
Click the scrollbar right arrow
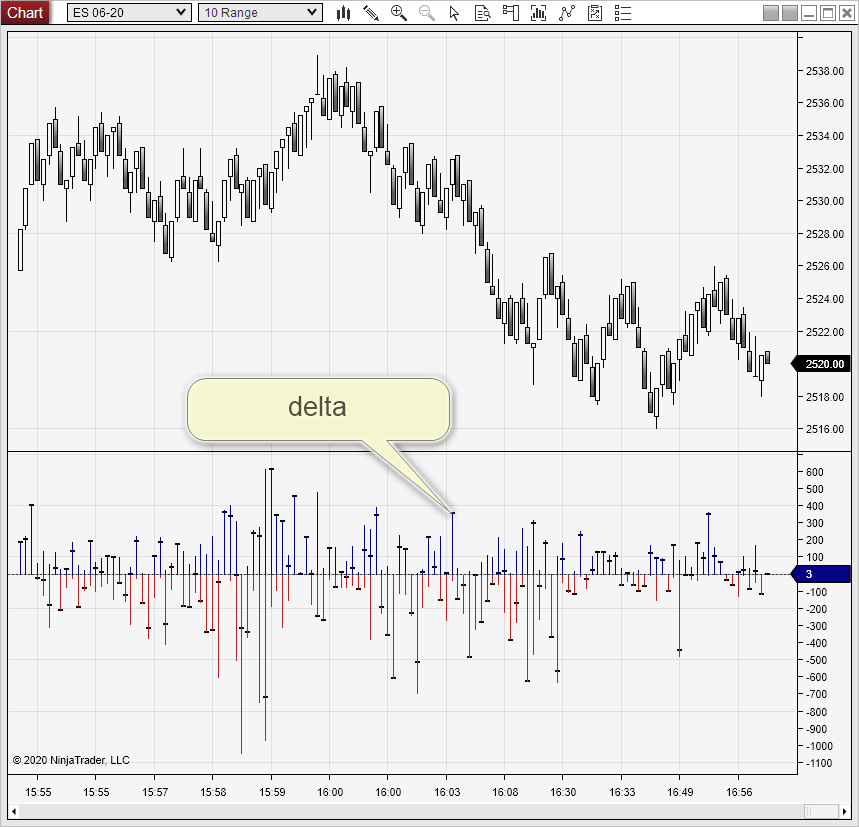[x=845, y=811]
